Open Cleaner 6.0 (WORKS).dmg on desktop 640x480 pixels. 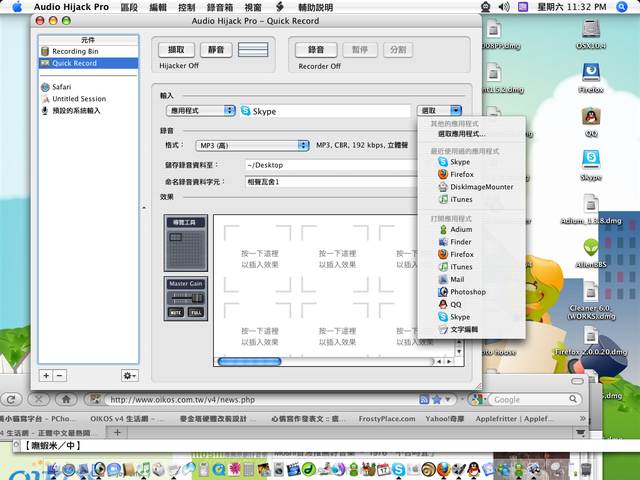[x=591, y=301]
